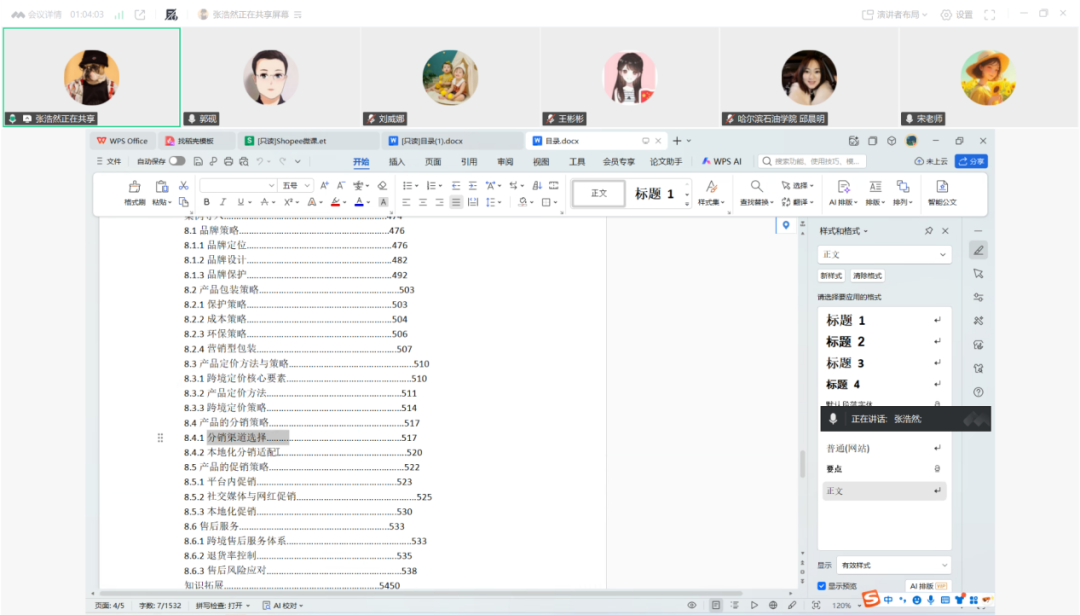Screen dimensions: 1080x615
Task: Click the print icon in quick access bar
Action: point(228,161)
